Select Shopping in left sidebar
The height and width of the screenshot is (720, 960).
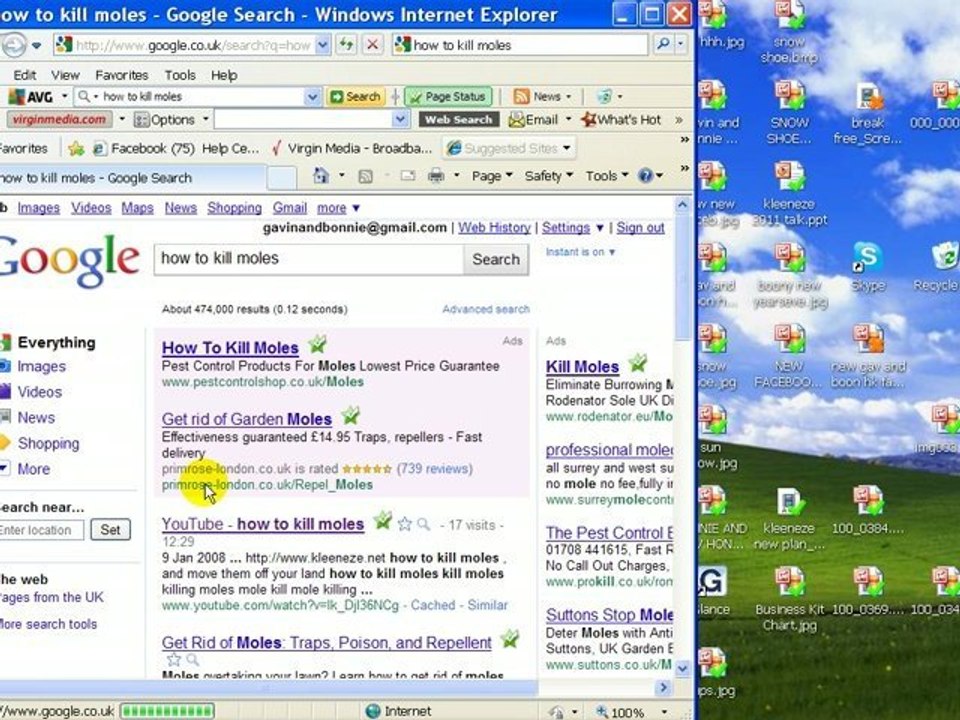coord(48,443)
